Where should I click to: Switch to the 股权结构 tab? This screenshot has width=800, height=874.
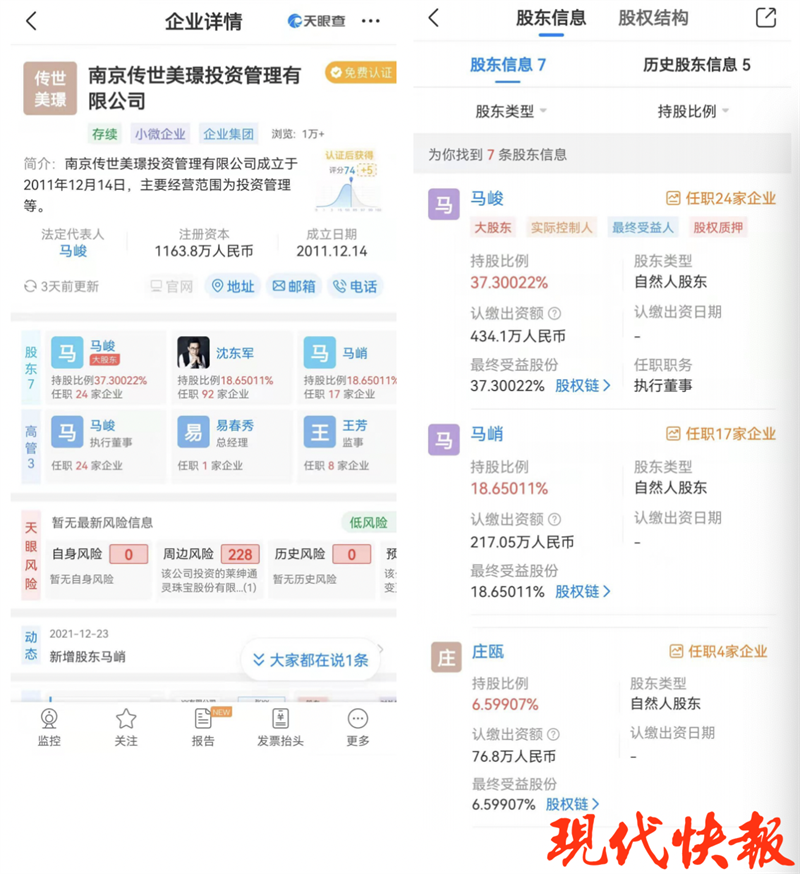click(x=653, y=18)
